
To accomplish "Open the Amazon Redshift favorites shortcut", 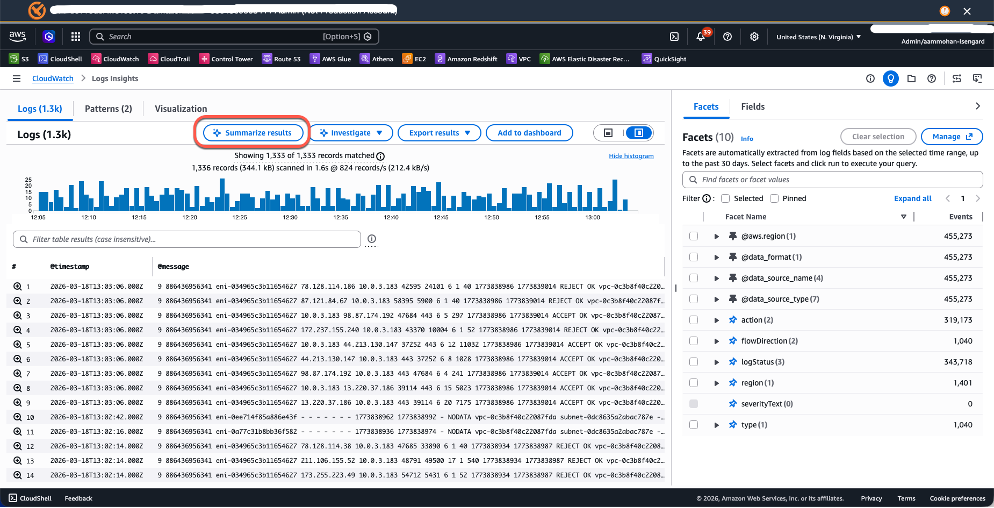I will pos(467,59).
